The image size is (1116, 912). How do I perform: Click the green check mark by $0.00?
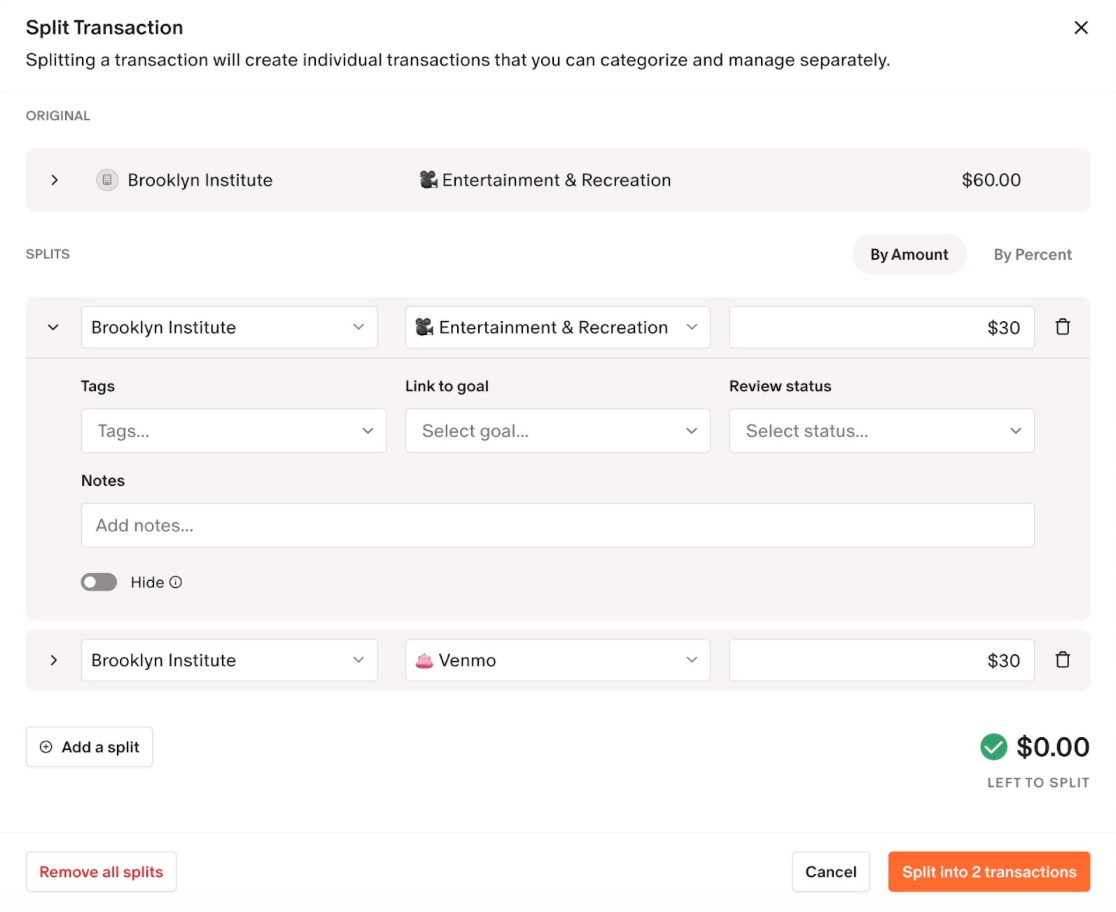coord(993,747)
